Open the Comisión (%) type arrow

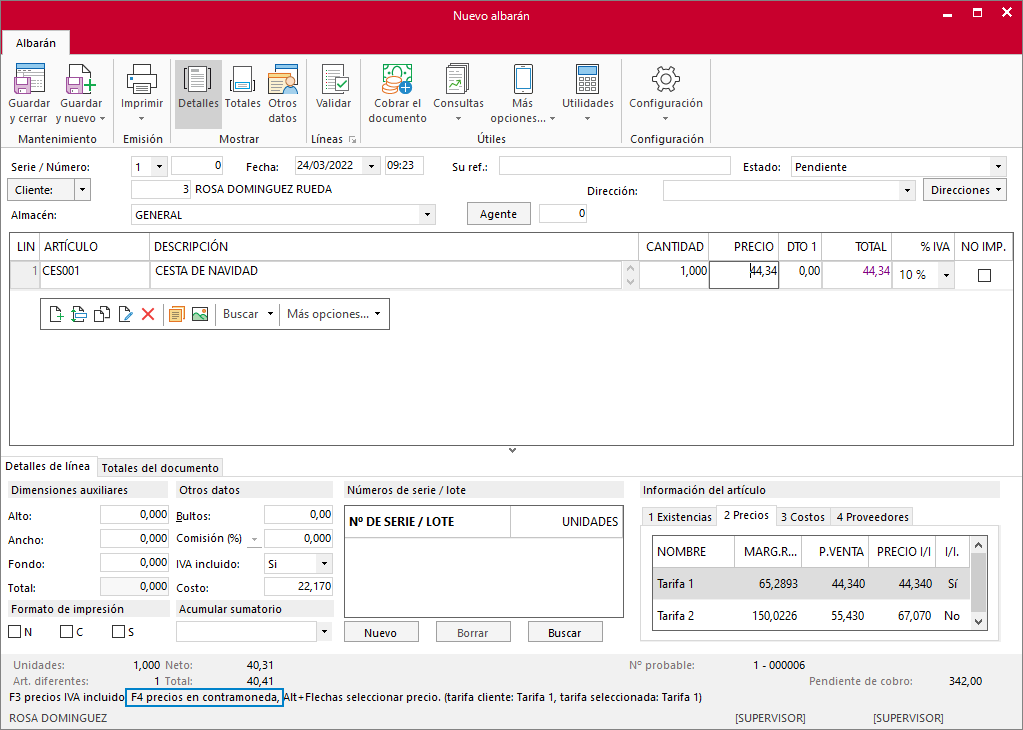point(254,540)
